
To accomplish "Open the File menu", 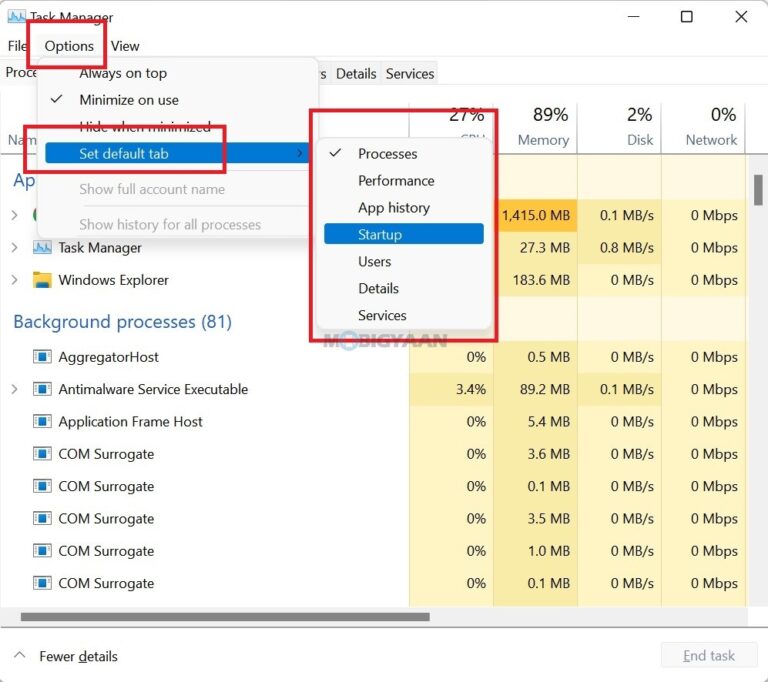I will (x=17, y=46).
